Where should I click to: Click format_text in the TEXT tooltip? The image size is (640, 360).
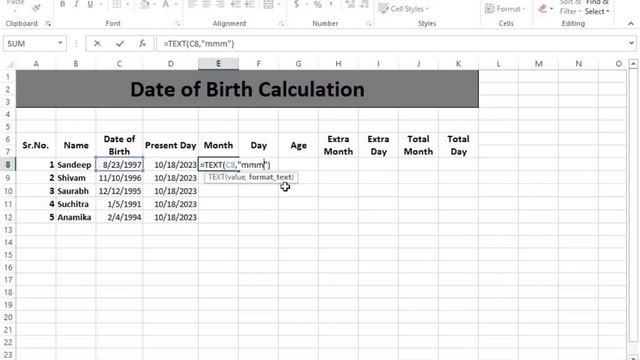(271, 177)
